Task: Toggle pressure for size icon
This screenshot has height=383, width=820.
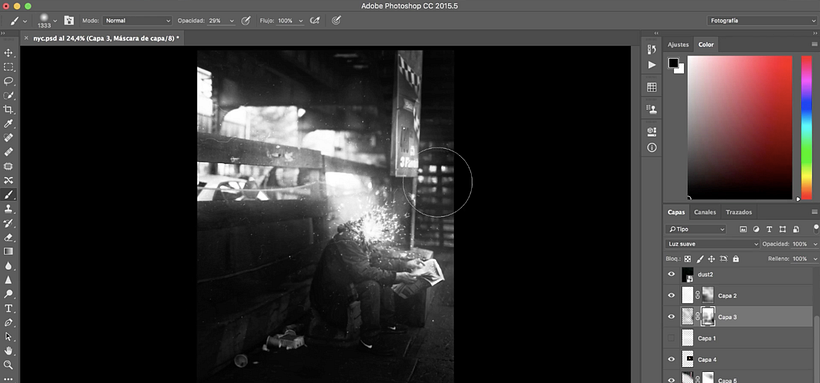Action: point(336,20)
